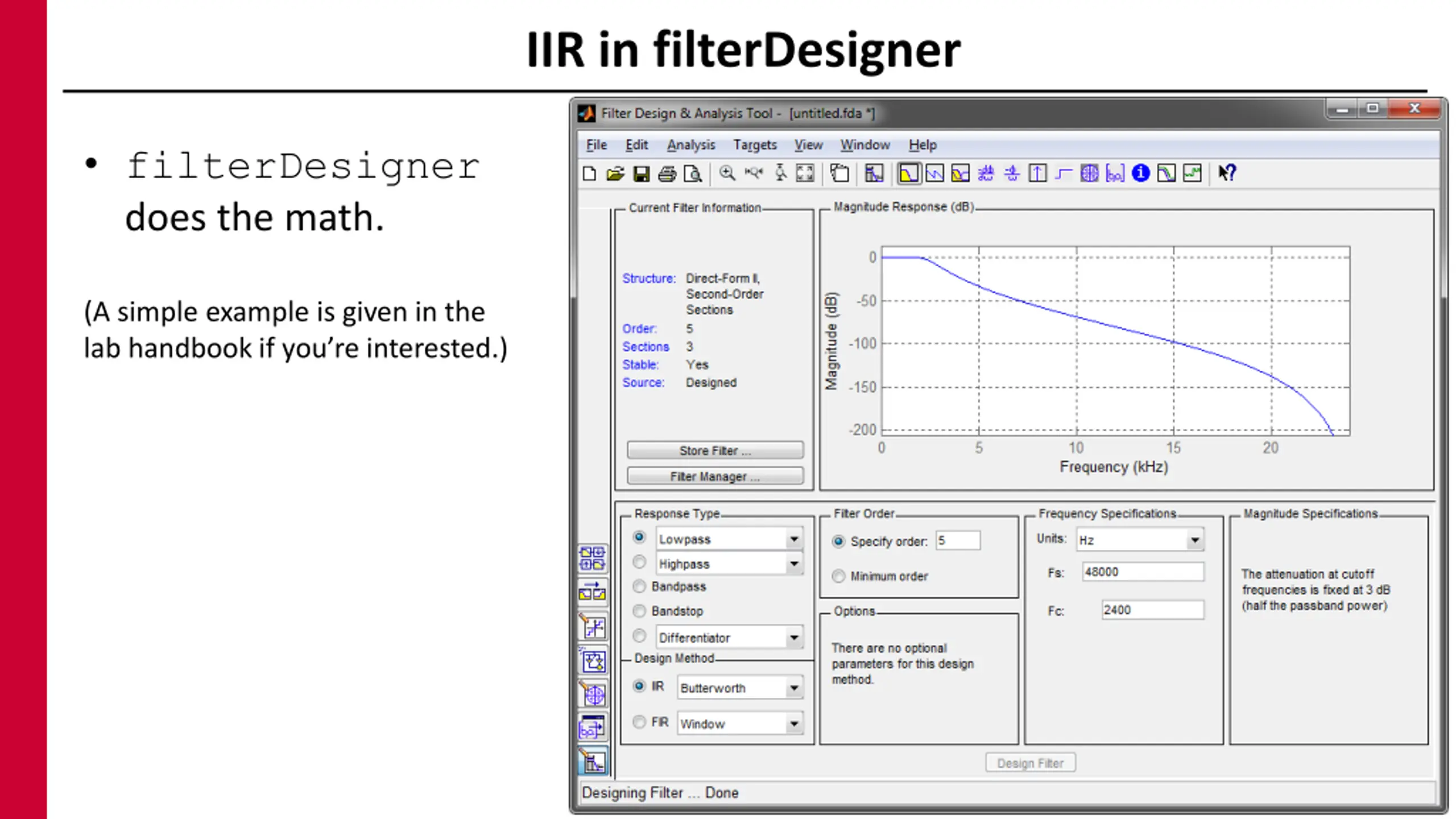Image resolution: width=1456 pixels, height=819 pixels.
Task: Open the Pole/Zero plot icon
Action: coord(1089,173)
